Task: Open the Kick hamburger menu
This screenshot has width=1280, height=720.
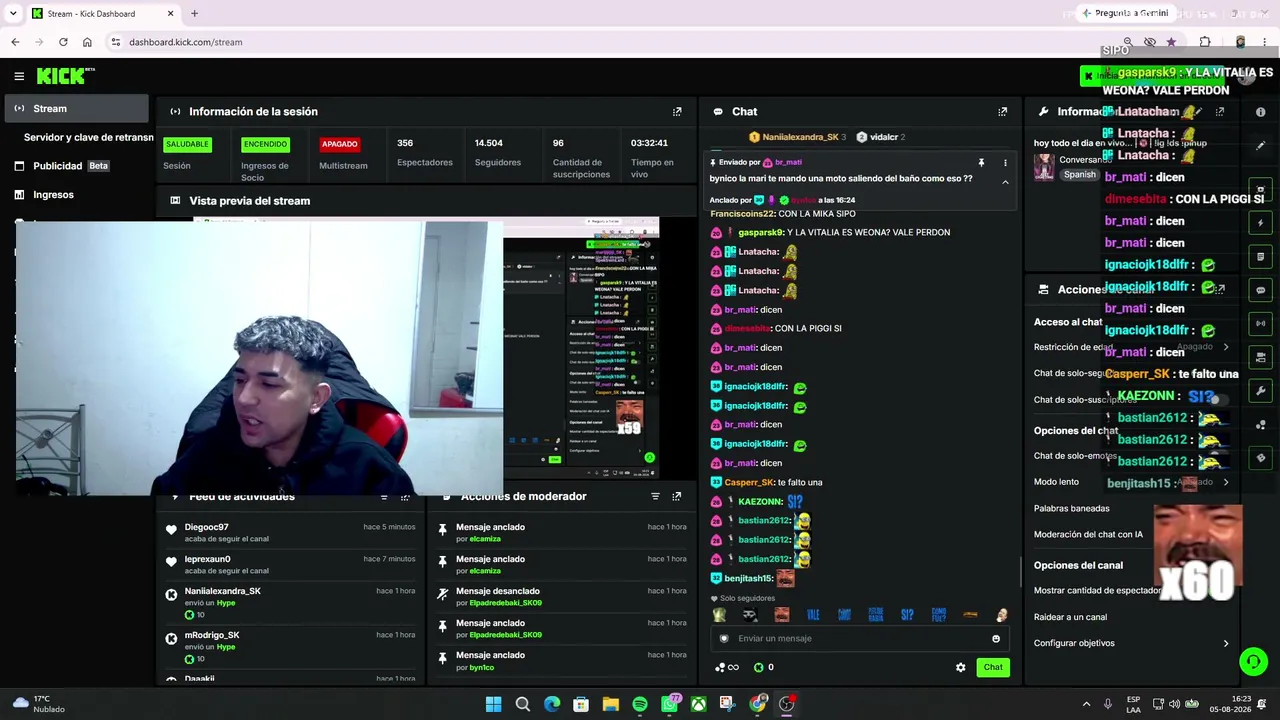Action: (19, 76)
